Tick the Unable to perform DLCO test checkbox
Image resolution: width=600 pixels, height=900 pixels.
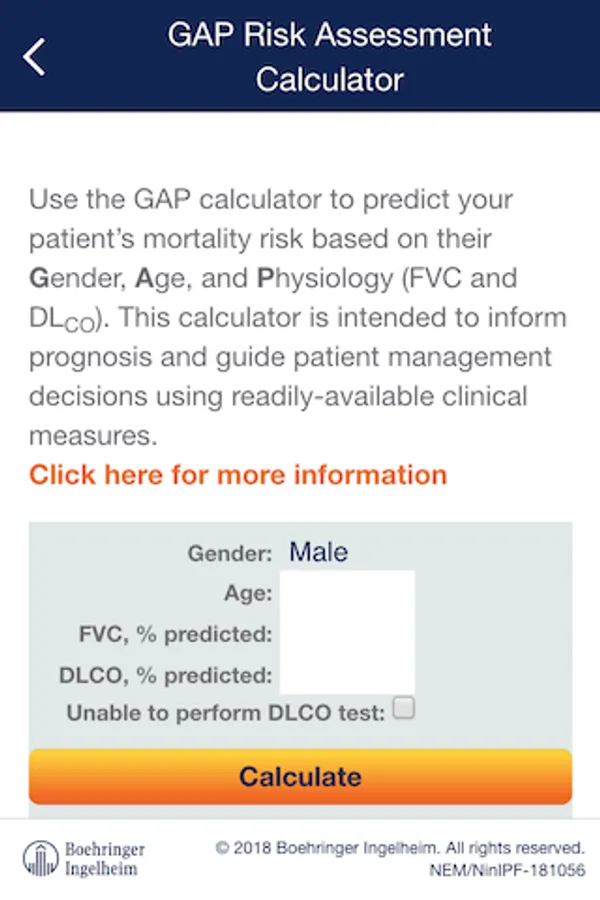pos(403,708)
